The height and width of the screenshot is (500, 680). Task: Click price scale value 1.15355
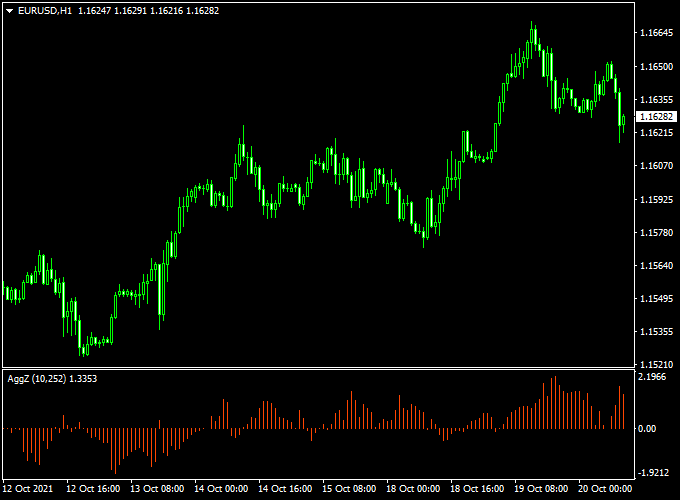tap(657, 332)
